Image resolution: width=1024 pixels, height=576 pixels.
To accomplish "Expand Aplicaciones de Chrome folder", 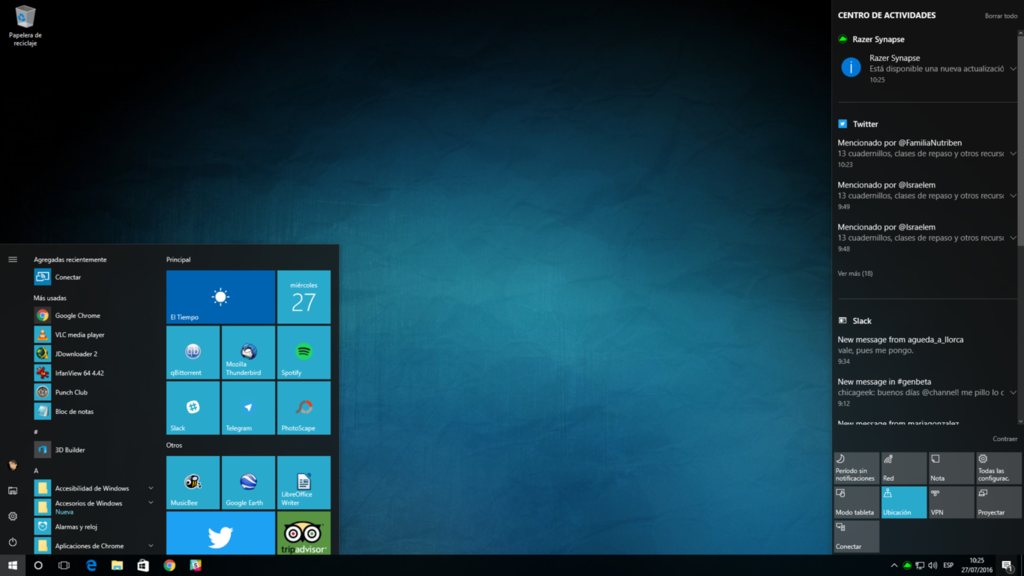I will coord(151,545).
